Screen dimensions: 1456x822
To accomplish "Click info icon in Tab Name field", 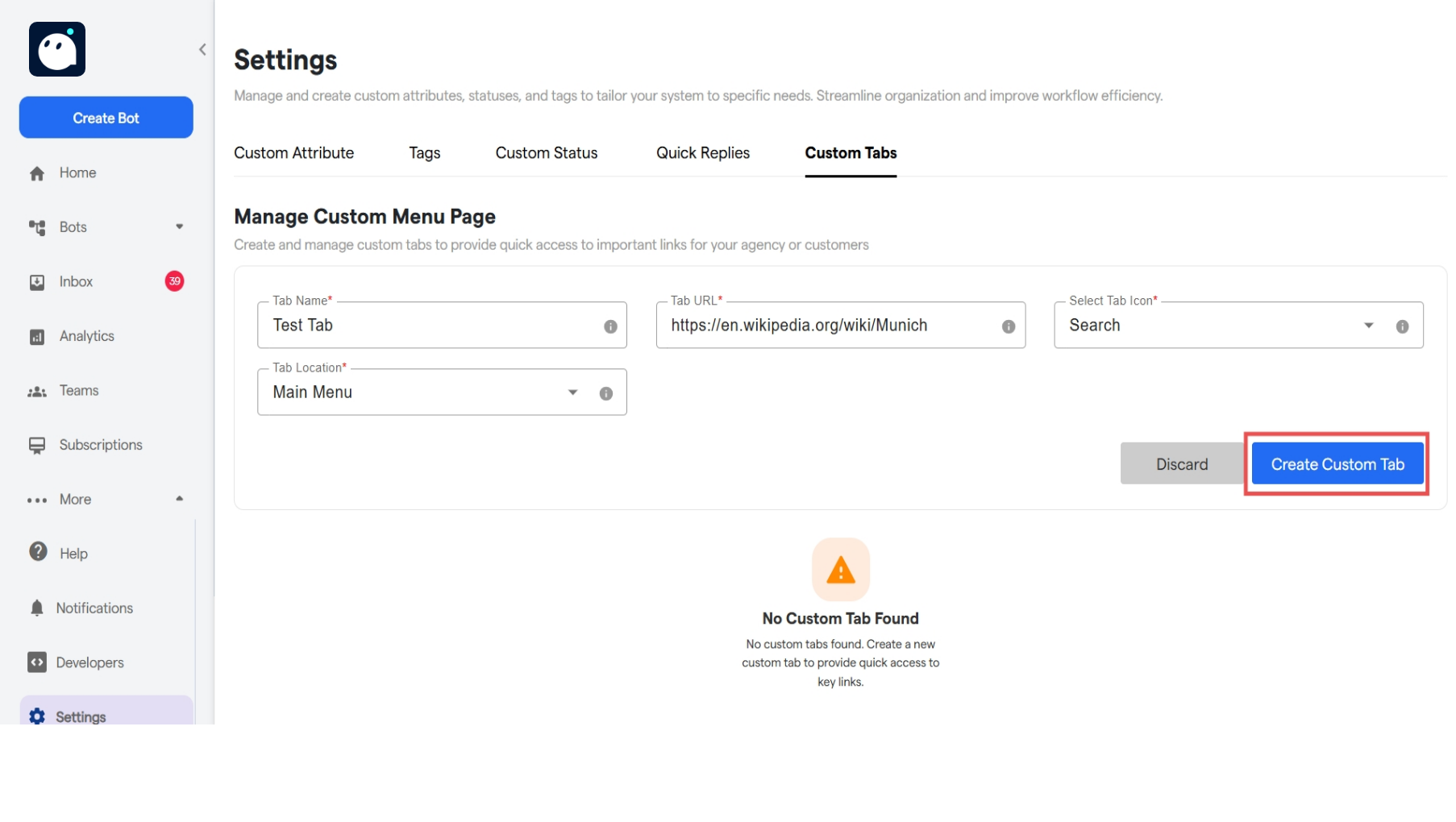I will [x=610, y=326].
